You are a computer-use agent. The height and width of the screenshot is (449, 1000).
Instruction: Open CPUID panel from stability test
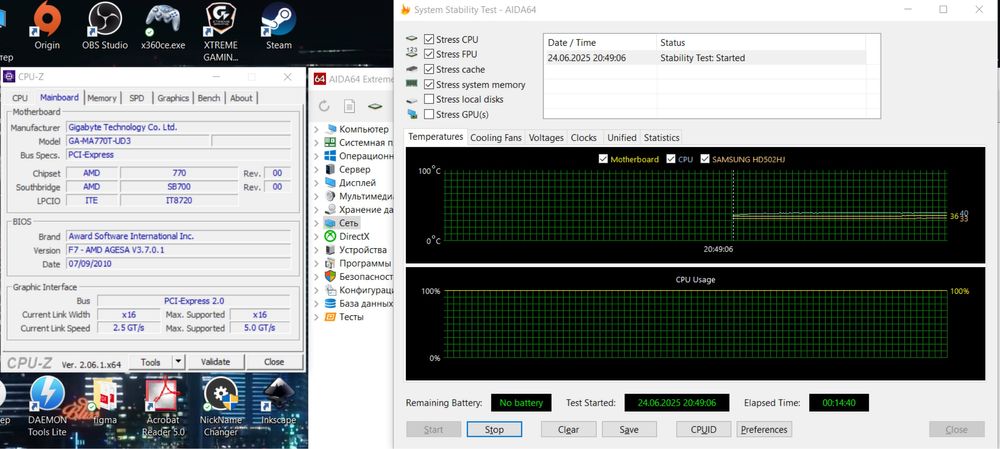(703, 429)
